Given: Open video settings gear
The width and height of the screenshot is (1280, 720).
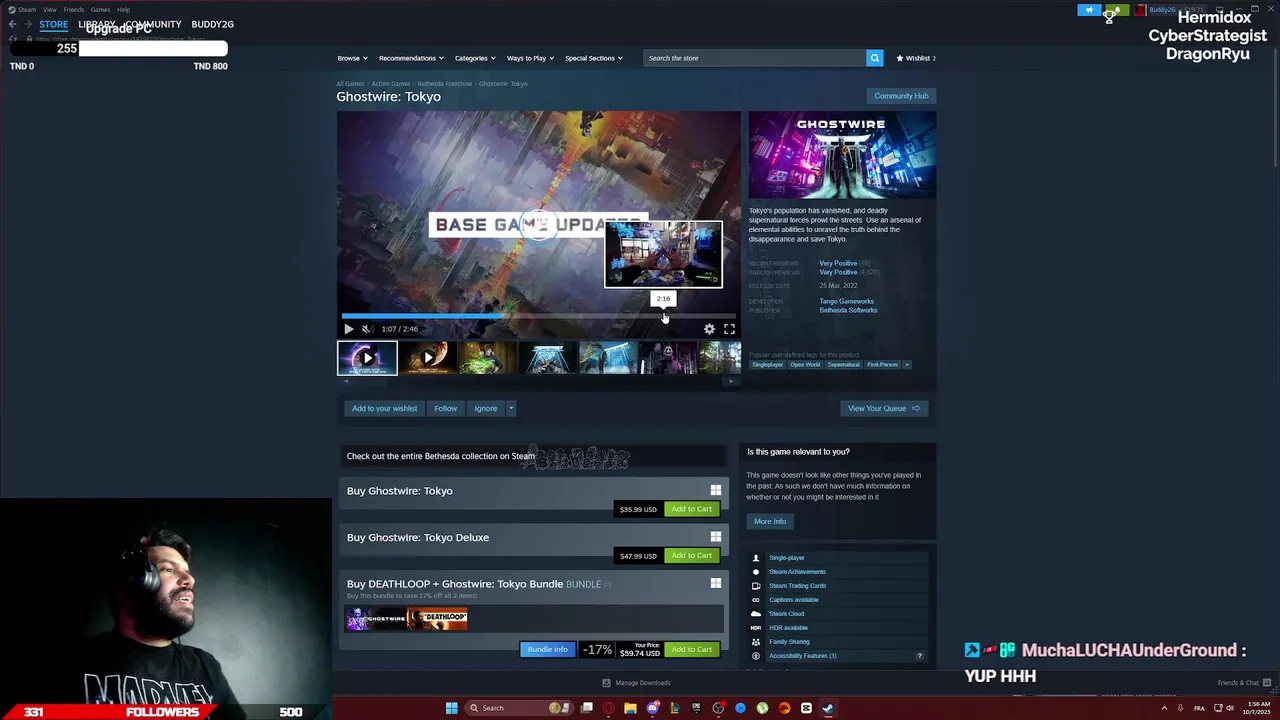Looking at the screenshot, I should 709,329.
